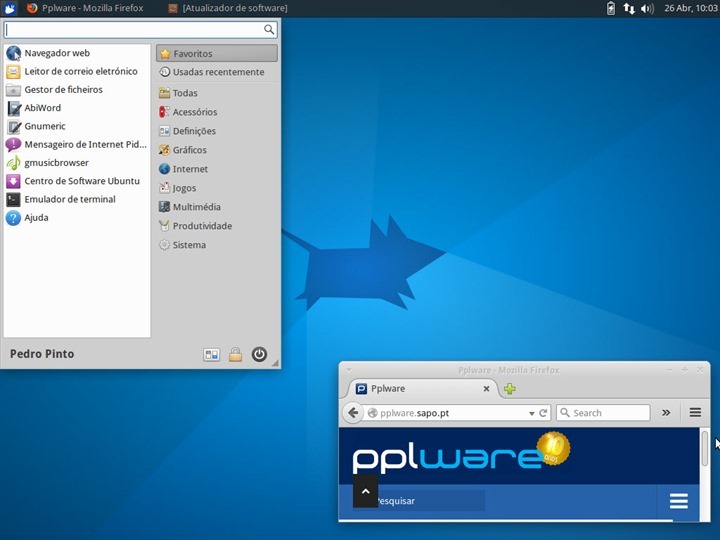Click the menu corner grip handle
The width and height of the screenshot is (720, 540).
coord(275,363)
